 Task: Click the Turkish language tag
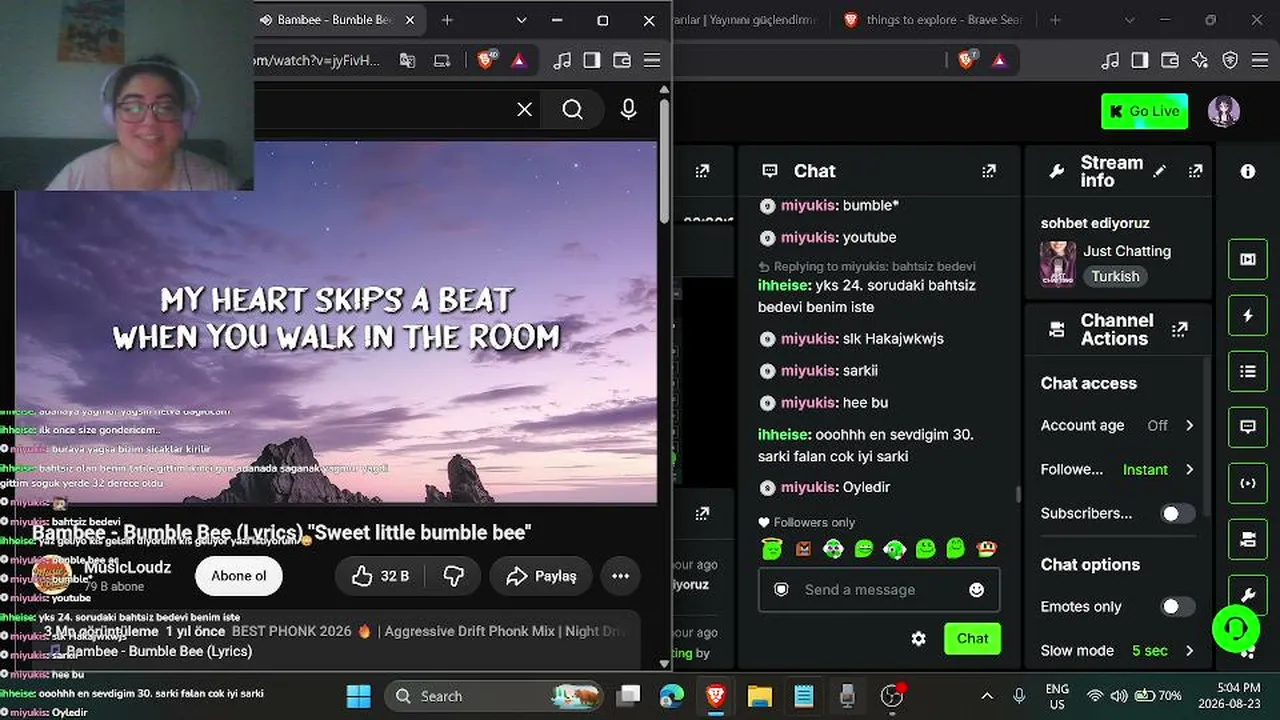[1115, 276]
